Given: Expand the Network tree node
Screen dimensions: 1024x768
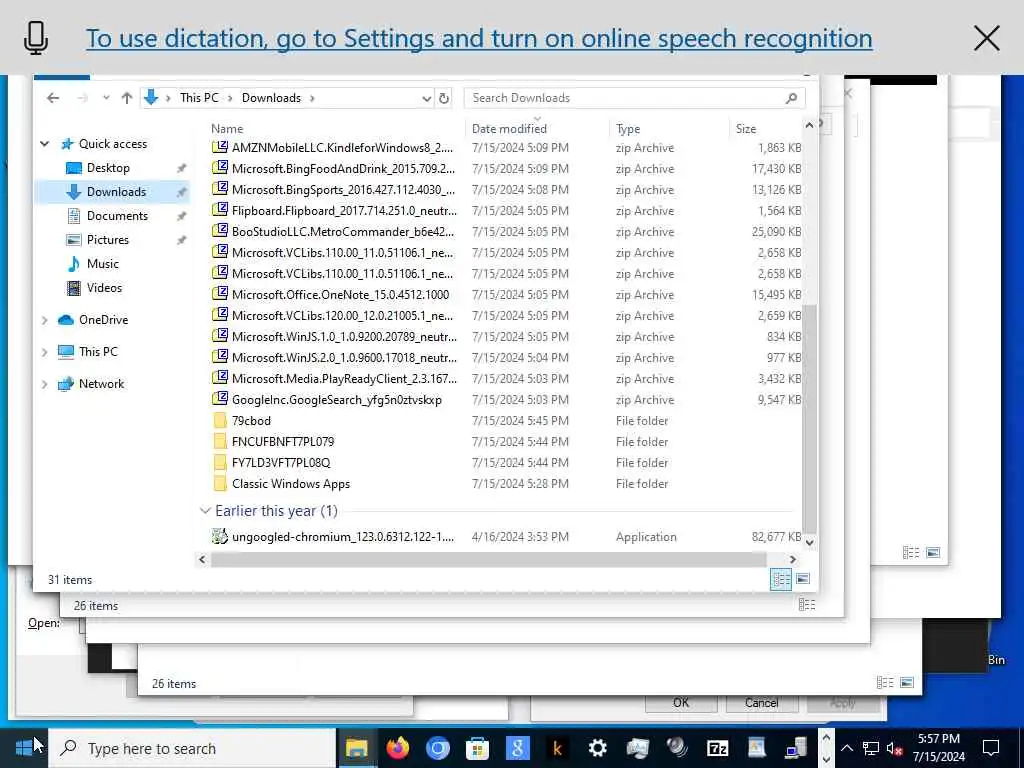Looking at the screenshot, I should tap(44, 384).
